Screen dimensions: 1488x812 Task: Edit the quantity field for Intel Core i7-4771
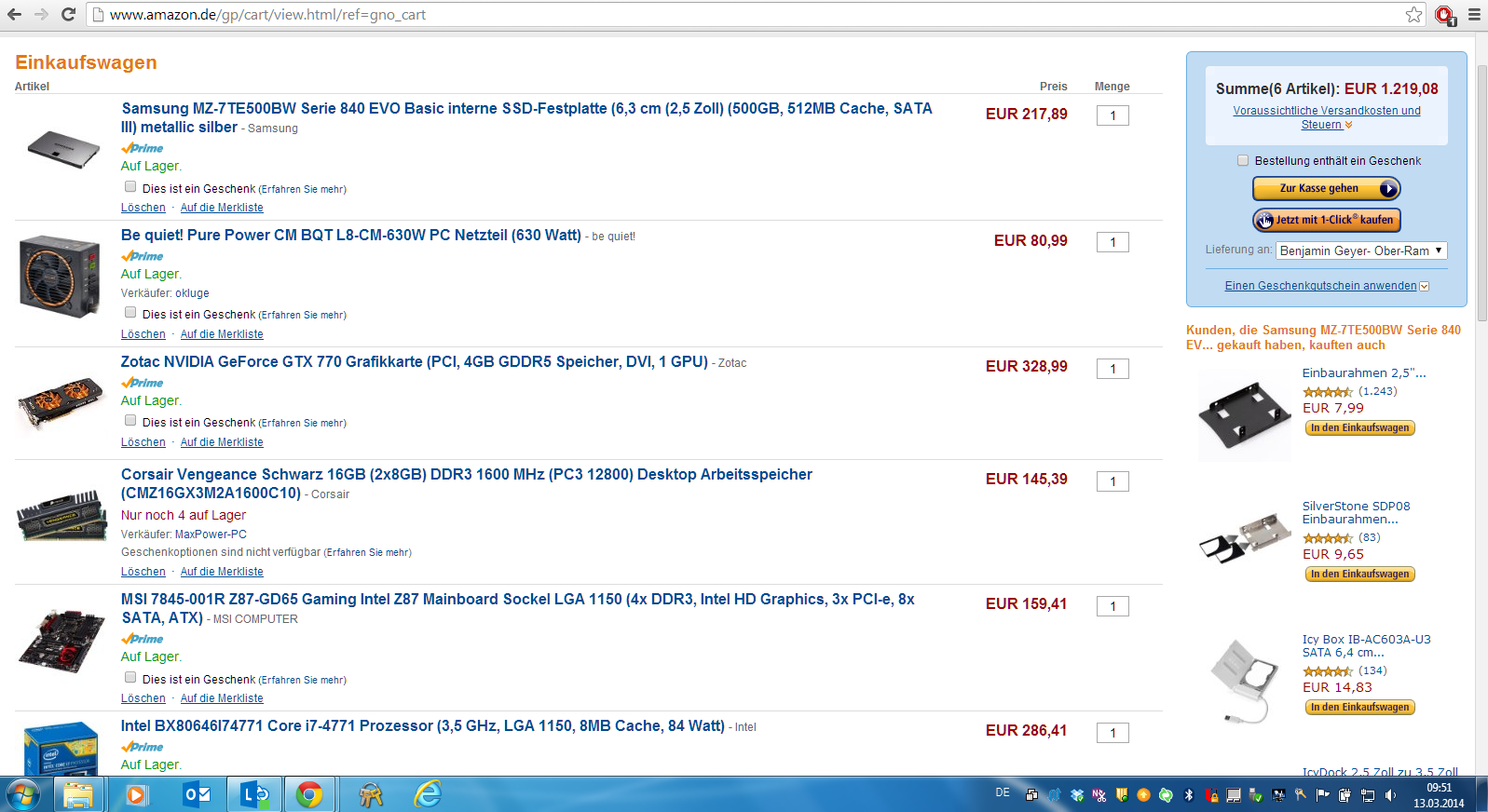(x=1113, y=733)
